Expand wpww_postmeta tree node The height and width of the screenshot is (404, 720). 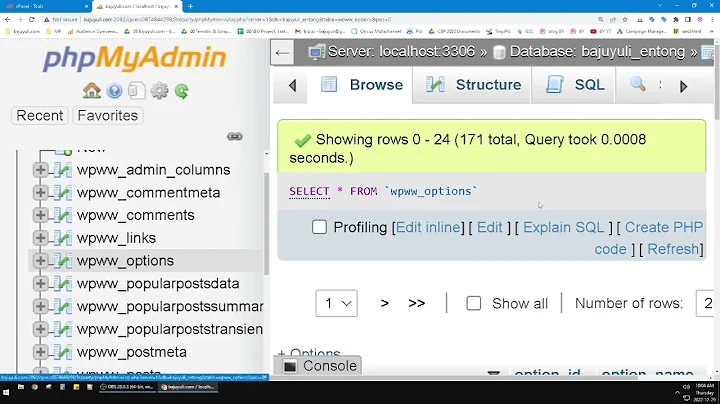click(40, 352)
